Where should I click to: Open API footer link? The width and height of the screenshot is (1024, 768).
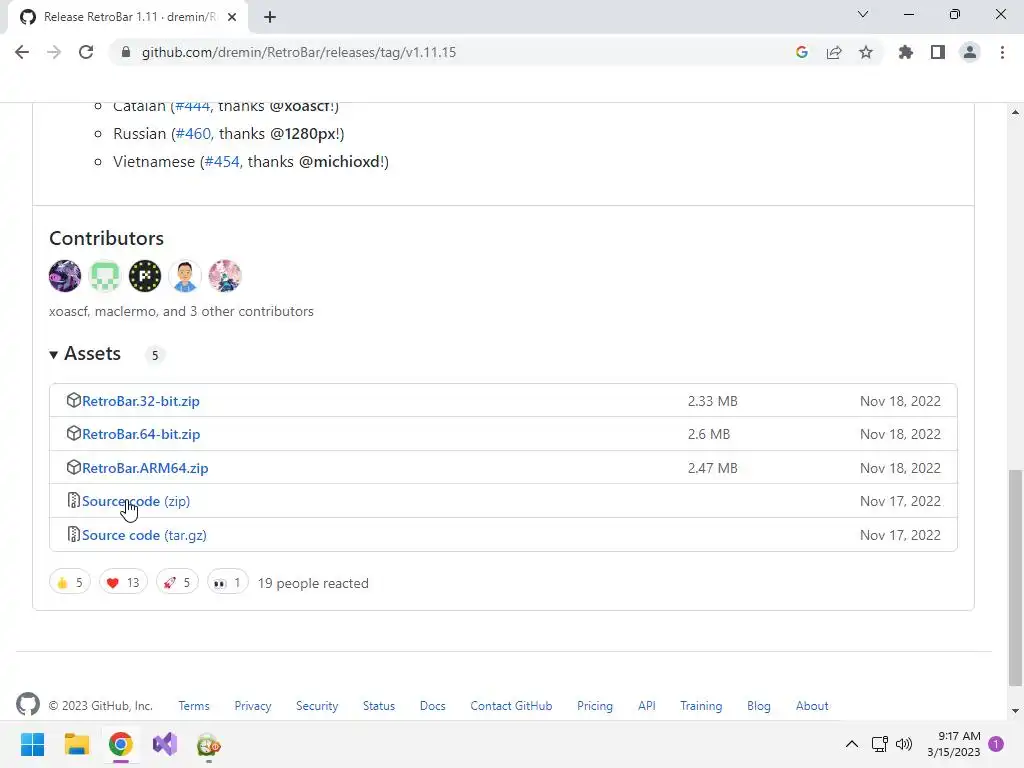[x=647, y=706]
